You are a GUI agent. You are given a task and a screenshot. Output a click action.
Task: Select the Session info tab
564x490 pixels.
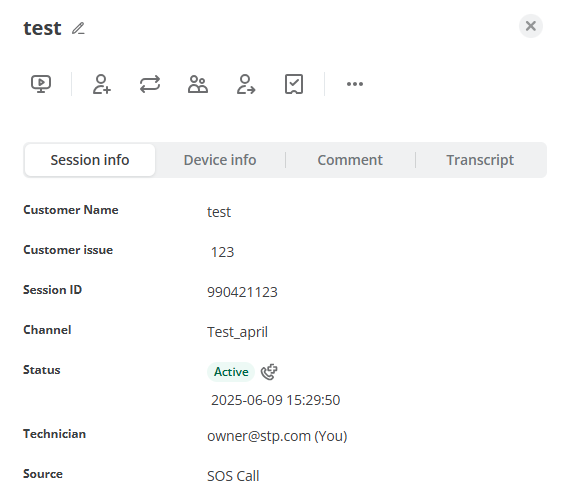(90, 160)
